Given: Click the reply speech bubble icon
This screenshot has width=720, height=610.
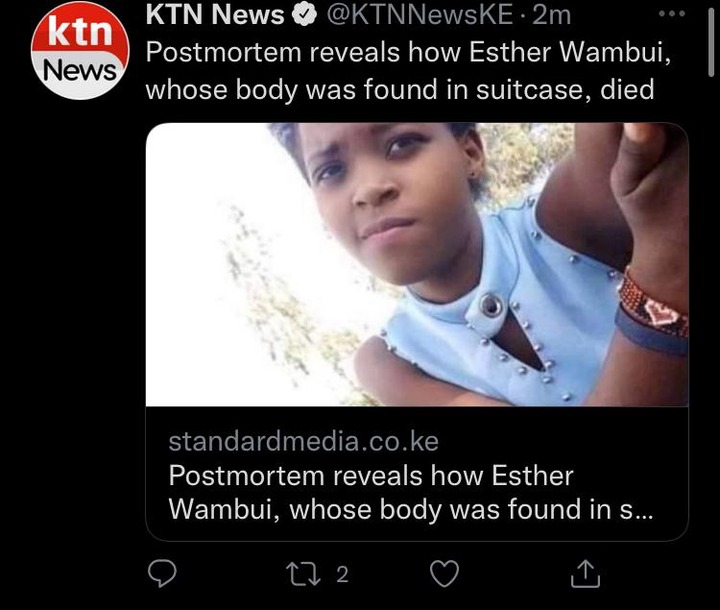Looking at the screenshot, I should pos(162,573).
